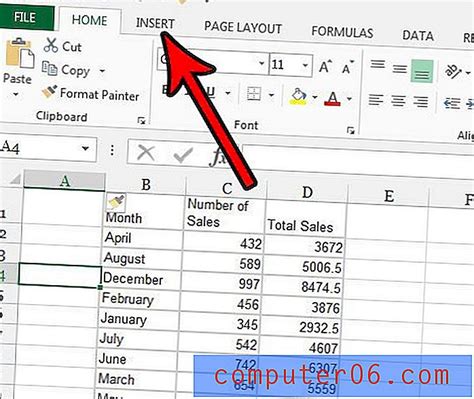Screen dimensions: 474x399
Task: Open the FILE tab
Action: [26, 18]
